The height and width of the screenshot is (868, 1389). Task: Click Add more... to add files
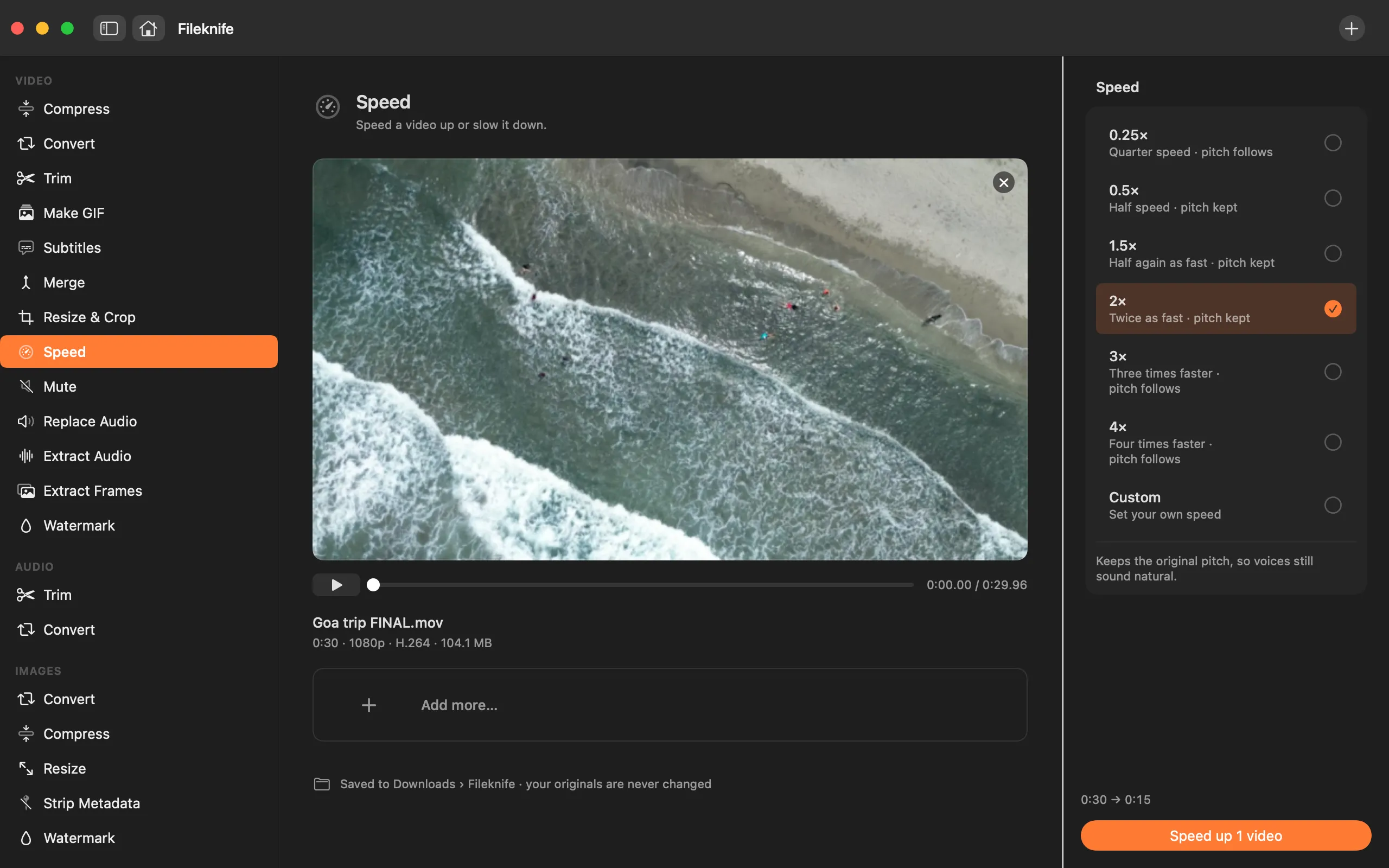tap(670, 705)
